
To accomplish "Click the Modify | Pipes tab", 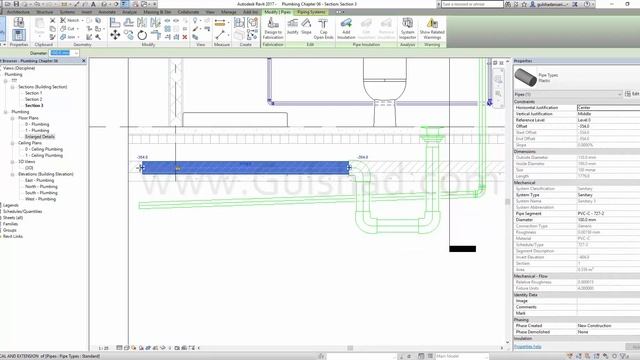I will tap(278, 12).
